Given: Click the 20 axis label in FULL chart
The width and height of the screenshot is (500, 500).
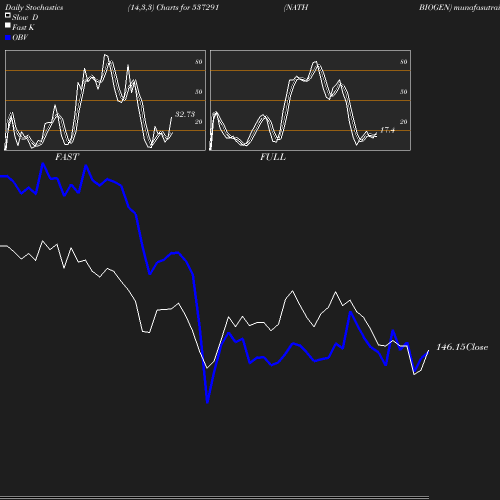Looking at the screenshot, I should pos(404,122).
